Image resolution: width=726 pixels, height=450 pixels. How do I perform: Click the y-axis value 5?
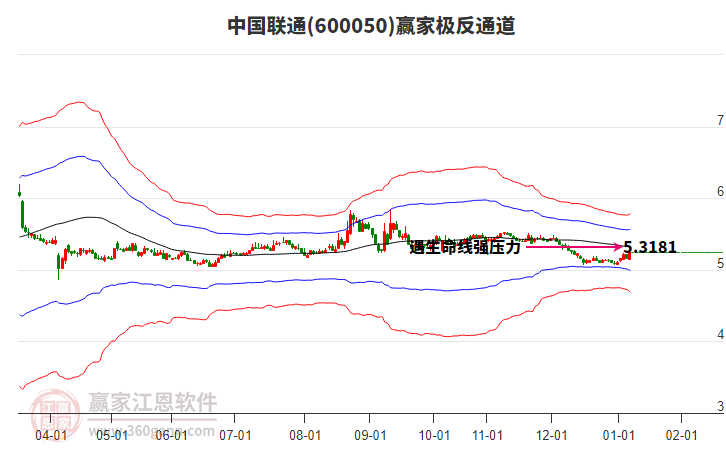720,263
